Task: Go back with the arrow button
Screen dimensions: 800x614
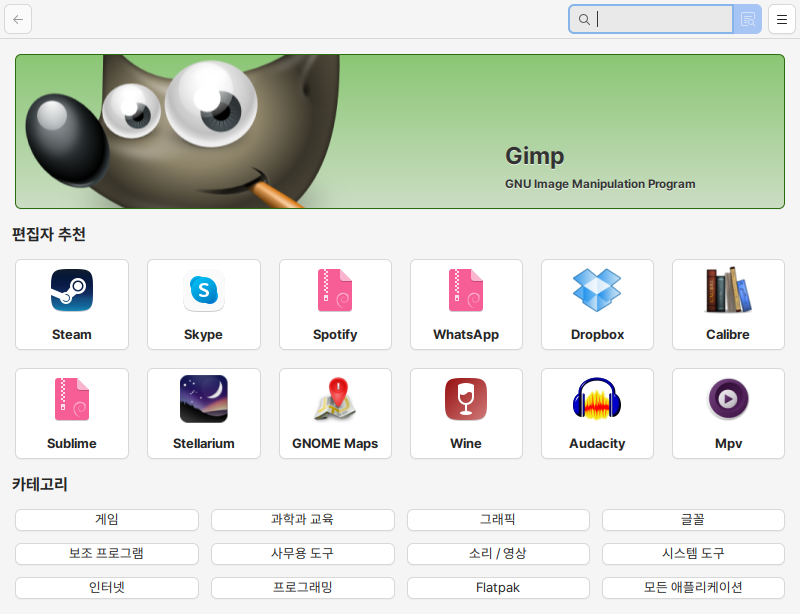Action: pyautogui.click(x=18, y=19)
